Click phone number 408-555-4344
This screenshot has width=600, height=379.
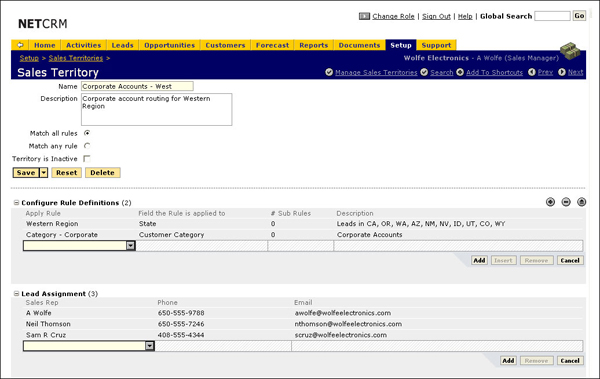pos(181,335)
